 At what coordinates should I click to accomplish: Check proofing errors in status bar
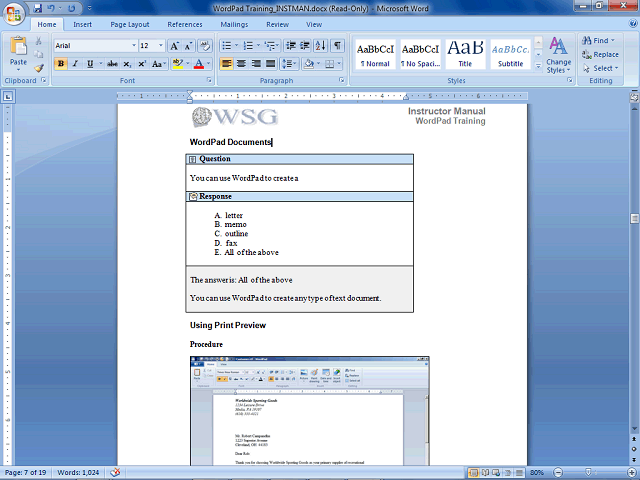pyautogui.click(x=116, y=472)
